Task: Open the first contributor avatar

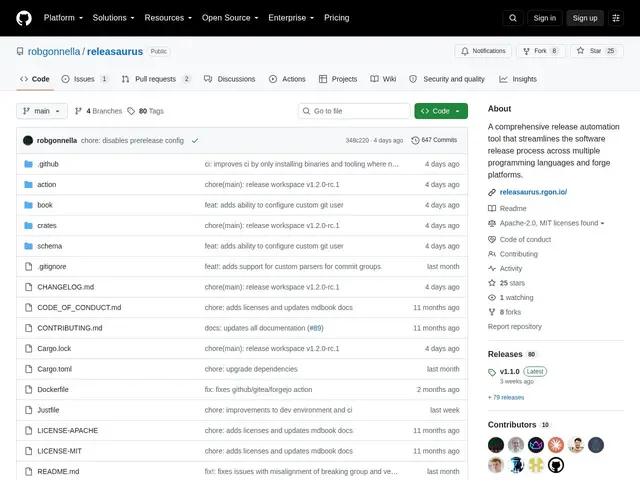Action: click(x=496, y=445)
